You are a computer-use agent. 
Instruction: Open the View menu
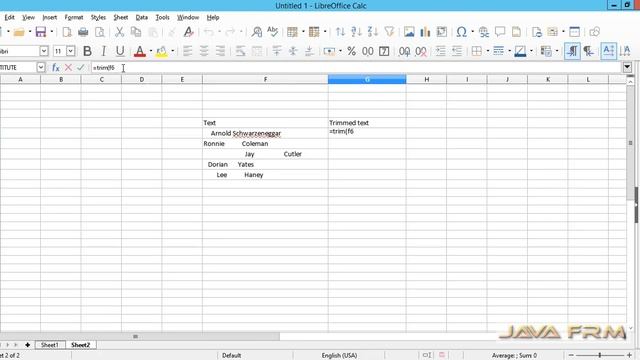[x=28, y=18]
